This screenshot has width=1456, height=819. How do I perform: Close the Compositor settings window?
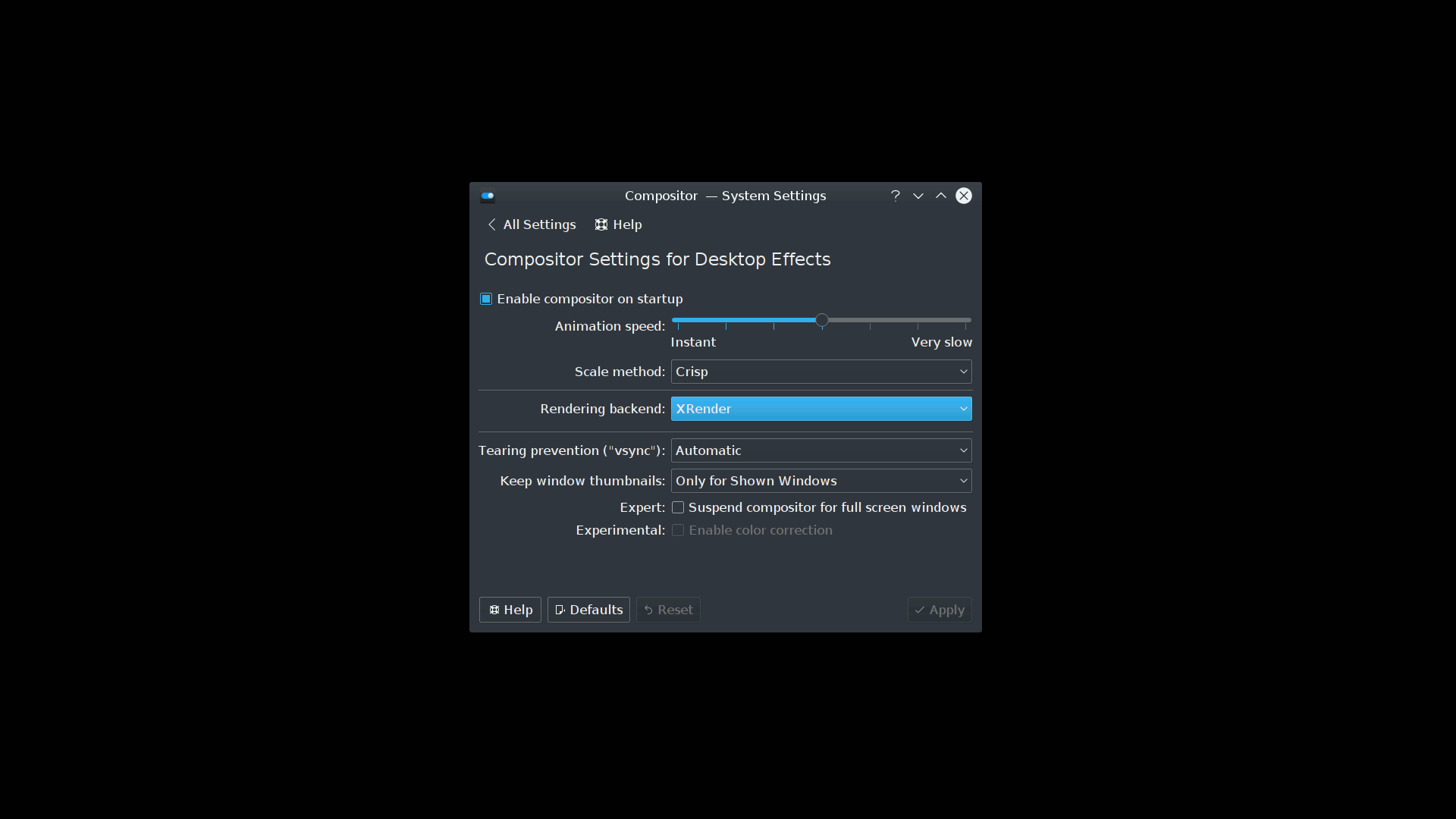pyautogui.click(x=964, y=196)
